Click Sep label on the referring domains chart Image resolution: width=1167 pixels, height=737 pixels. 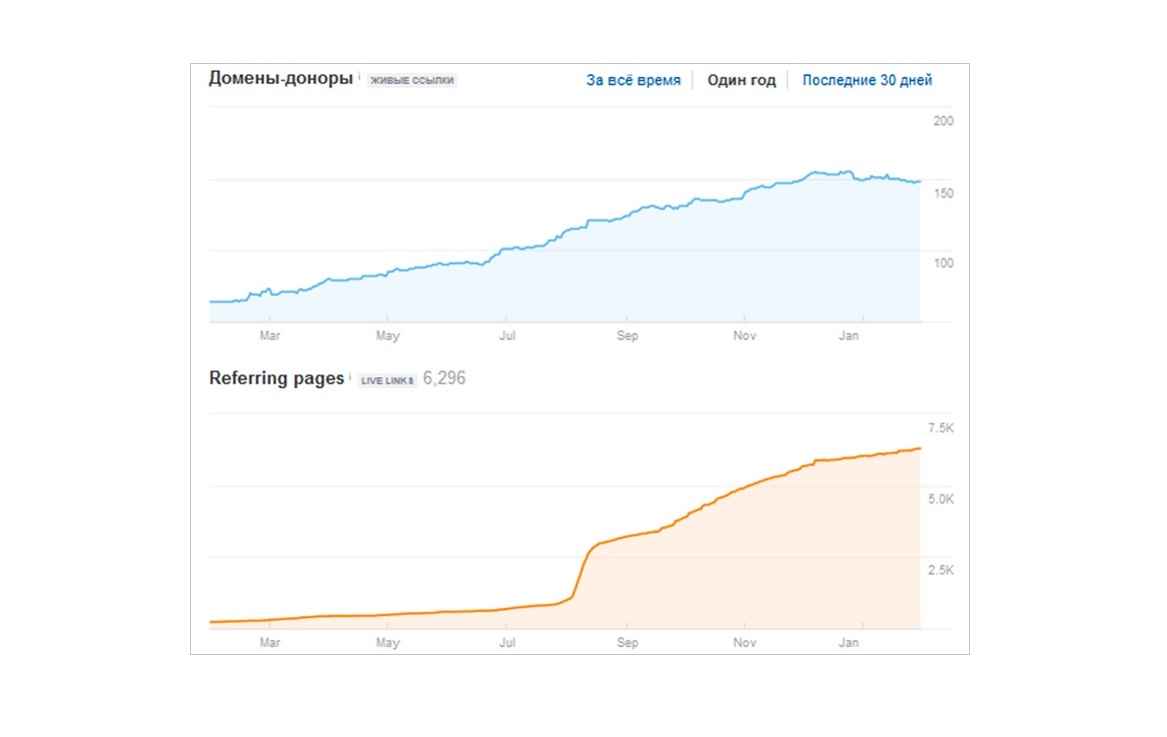pyautogui.click(x=627, y=336)
